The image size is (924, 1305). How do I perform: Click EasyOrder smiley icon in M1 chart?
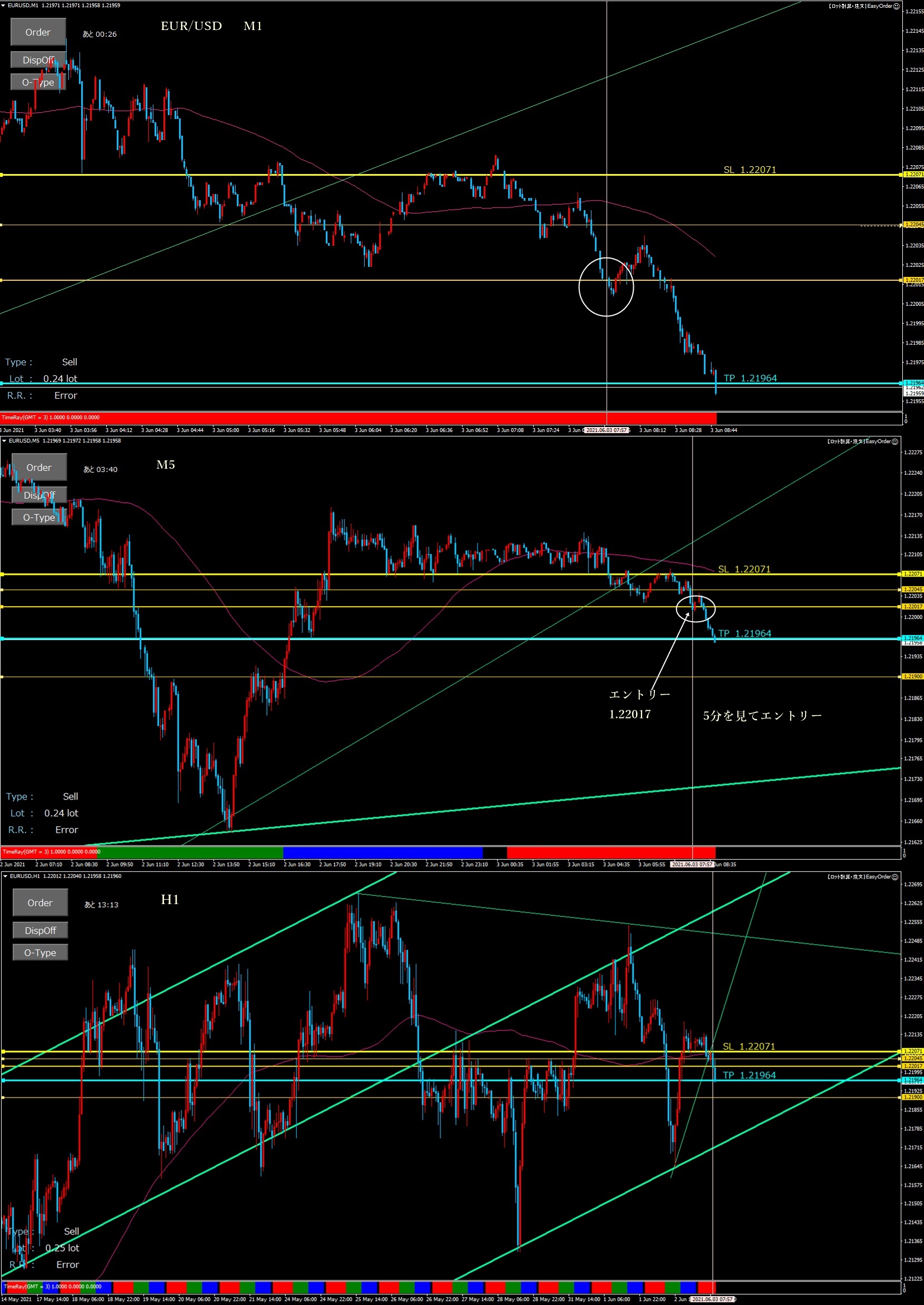(896, 6)
